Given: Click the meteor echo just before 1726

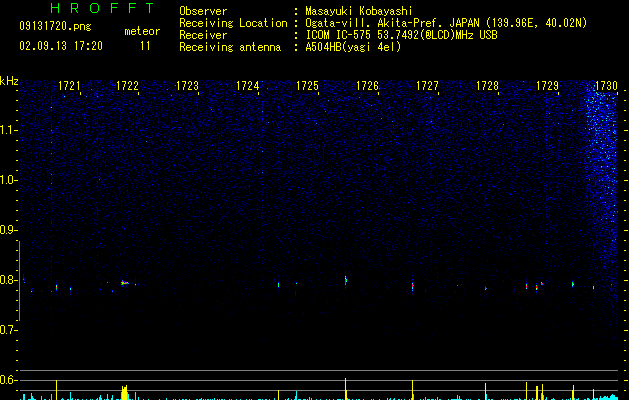Looking at the screenshot, I should point(345,281).
